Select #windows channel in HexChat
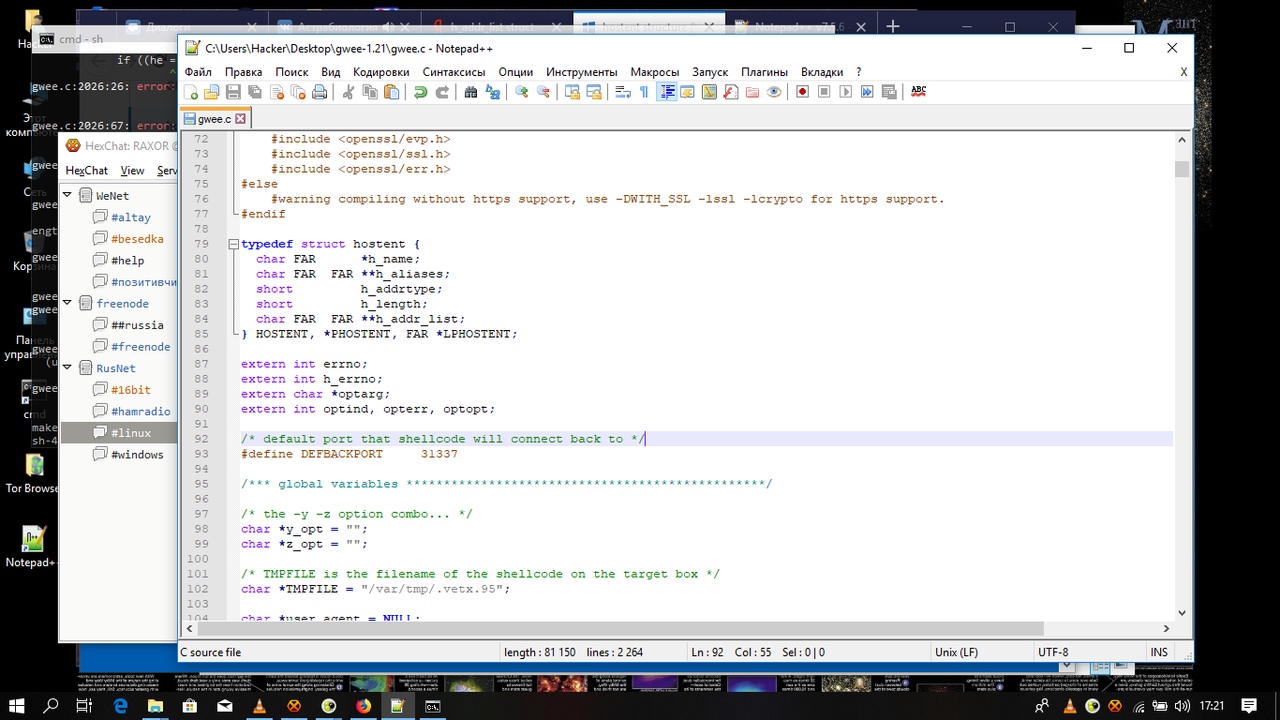Viewport: 1280px width, 720px height. [137, 454]
